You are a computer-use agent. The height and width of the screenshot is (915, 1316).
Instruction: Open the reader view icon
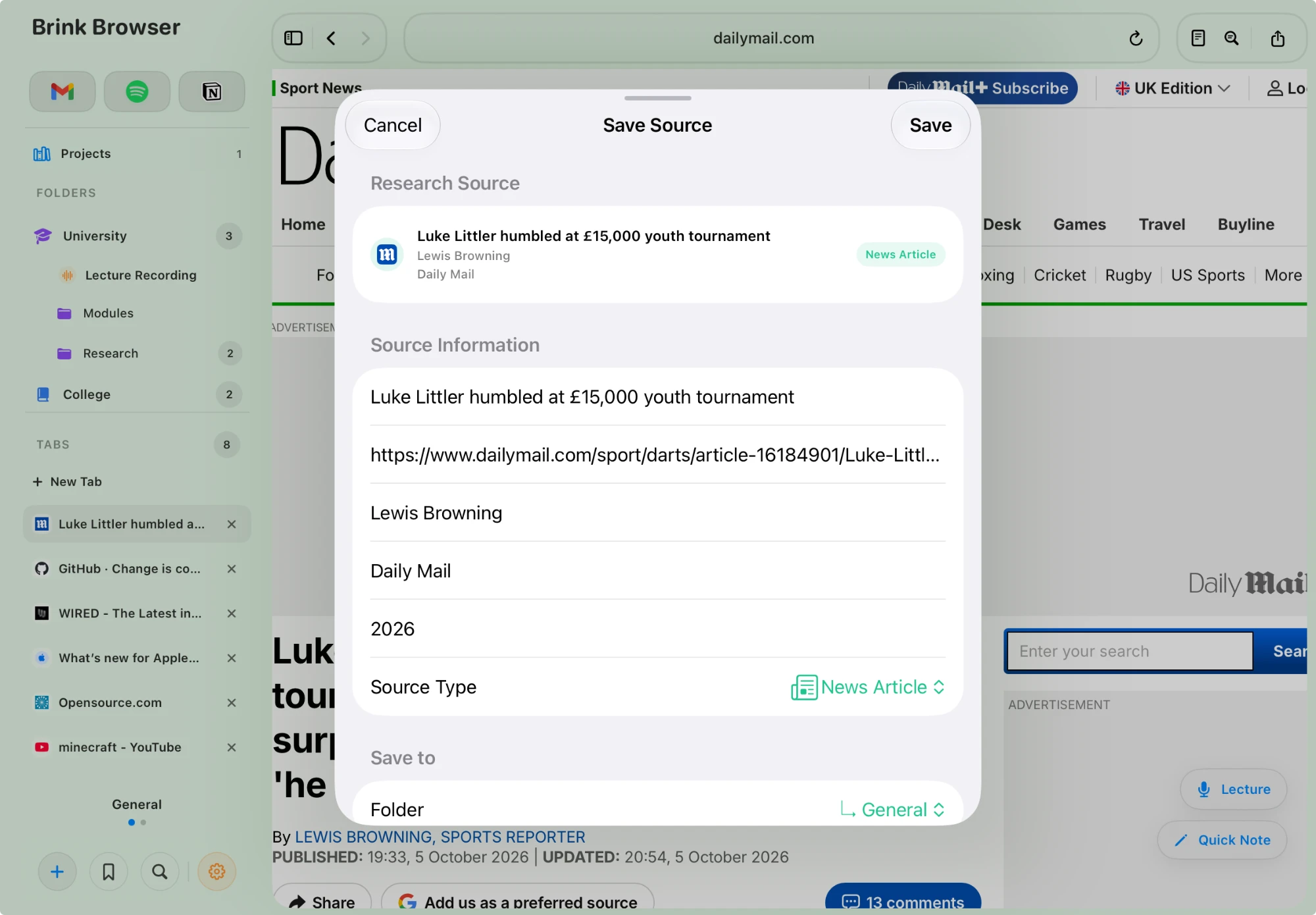point(1198,38)
